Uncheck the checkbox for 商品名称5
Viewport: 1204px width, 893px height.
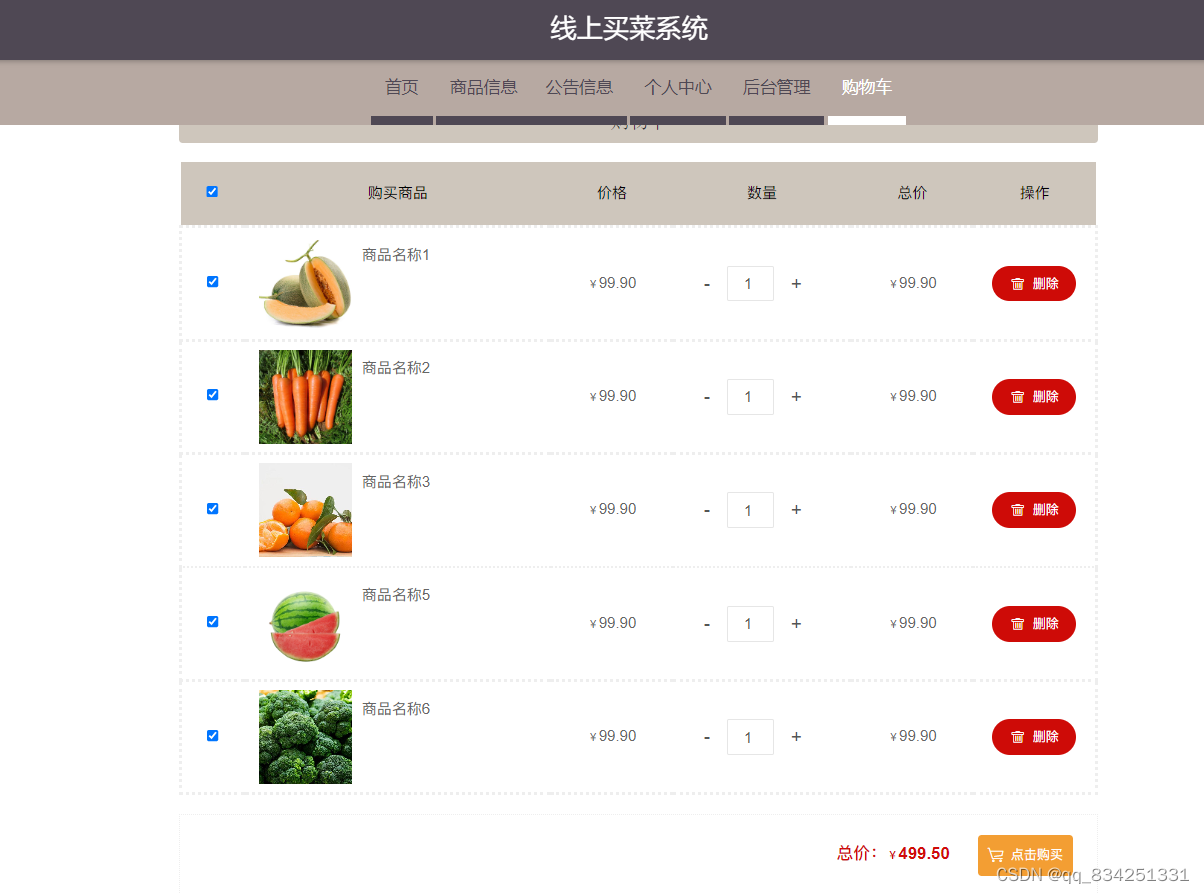click(212, 622)
